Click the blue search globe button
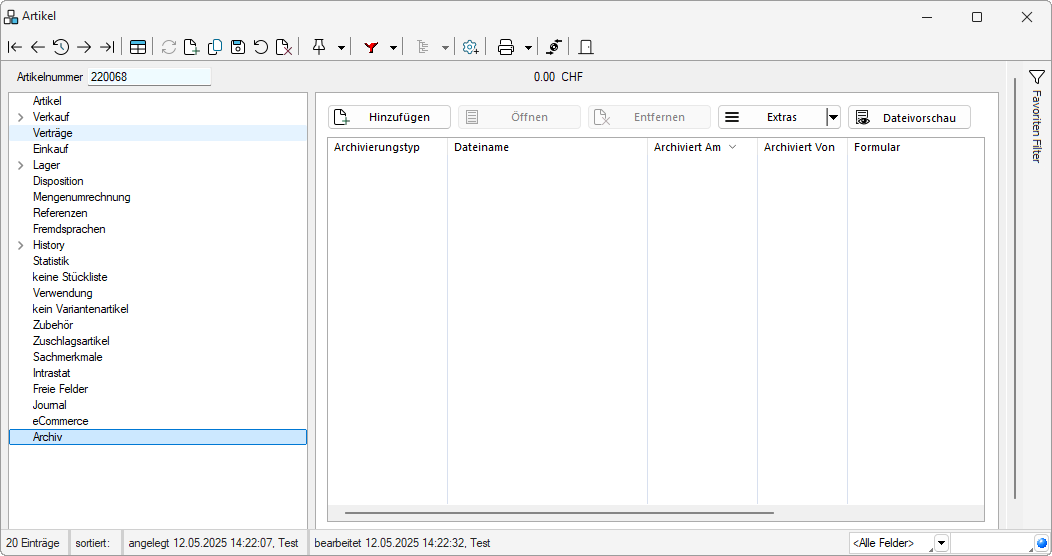The height and width of the screenshot is (556, 1052). pos(1041,543)
